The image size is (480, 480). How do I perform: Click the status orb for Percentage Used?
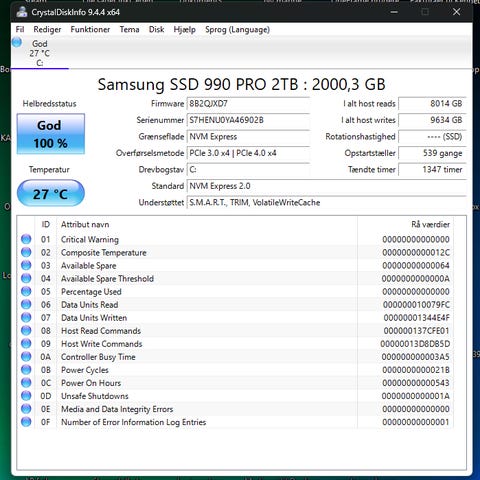pyautogui.click(x=26, y=291)
